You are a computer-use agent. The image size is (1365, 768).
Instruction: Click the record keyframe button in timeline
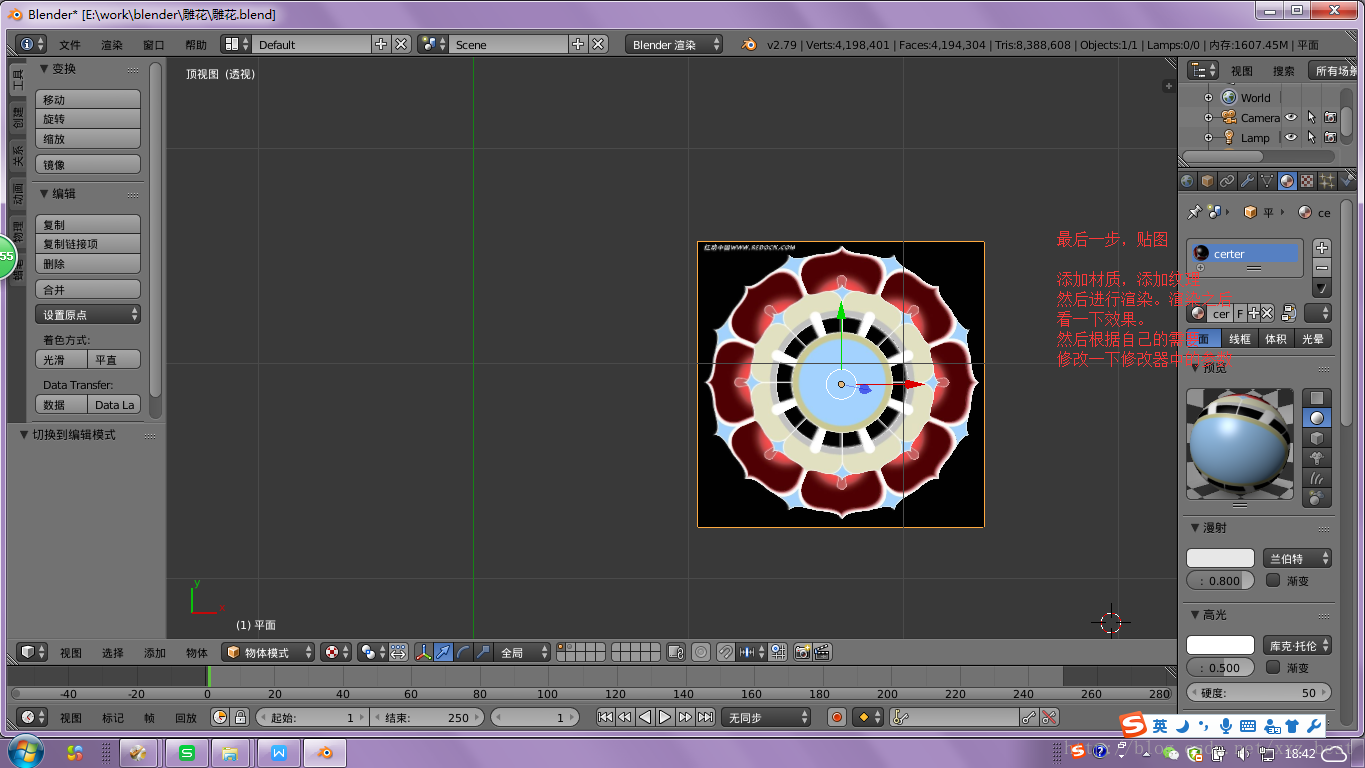click(x=837, y=717)
